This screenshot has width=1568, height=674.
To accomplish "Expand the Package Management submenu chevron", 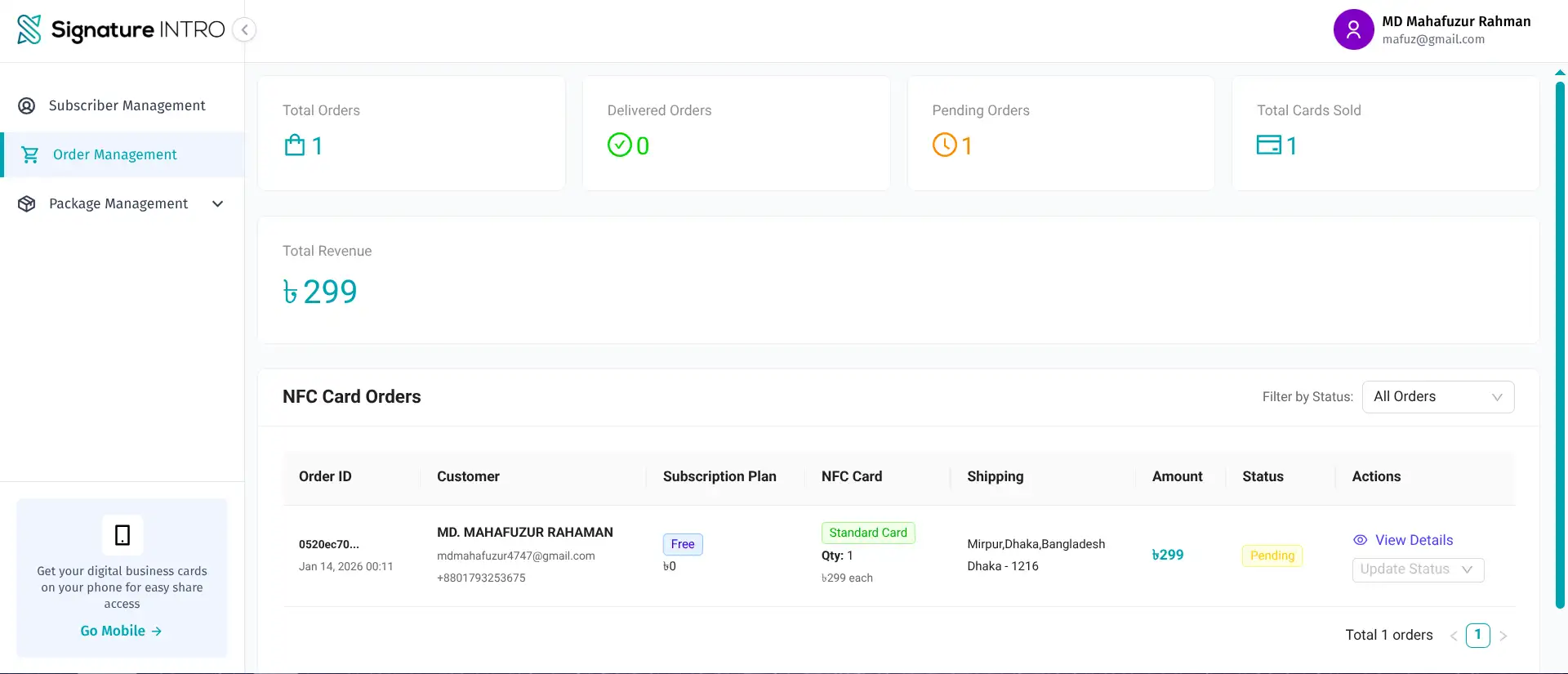I will [x=218, y=204].
